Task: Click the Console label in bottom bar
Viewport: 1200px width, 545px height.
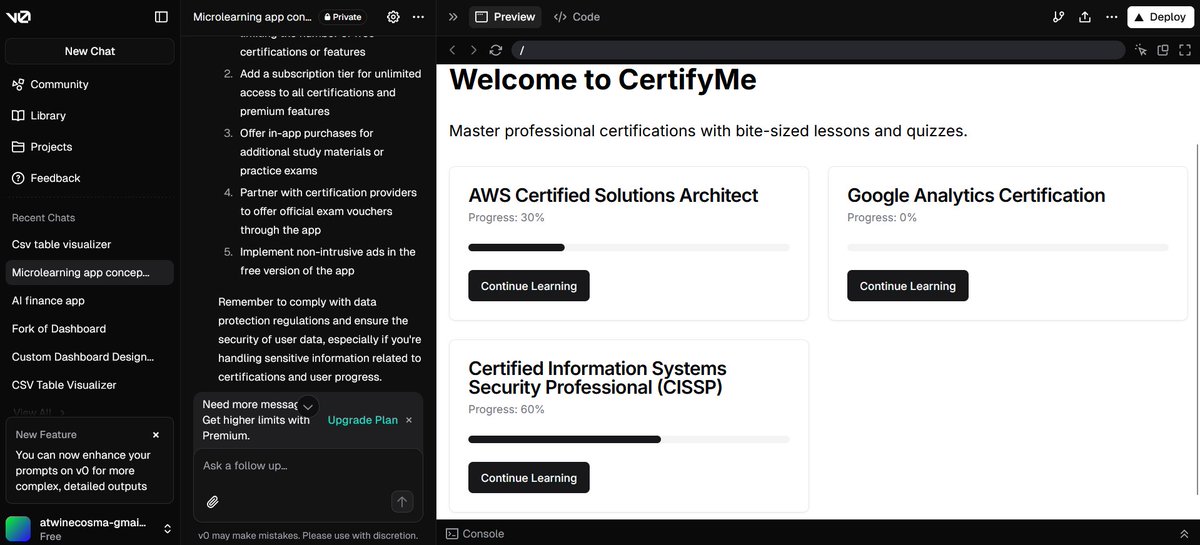Action: coord(483,534)
